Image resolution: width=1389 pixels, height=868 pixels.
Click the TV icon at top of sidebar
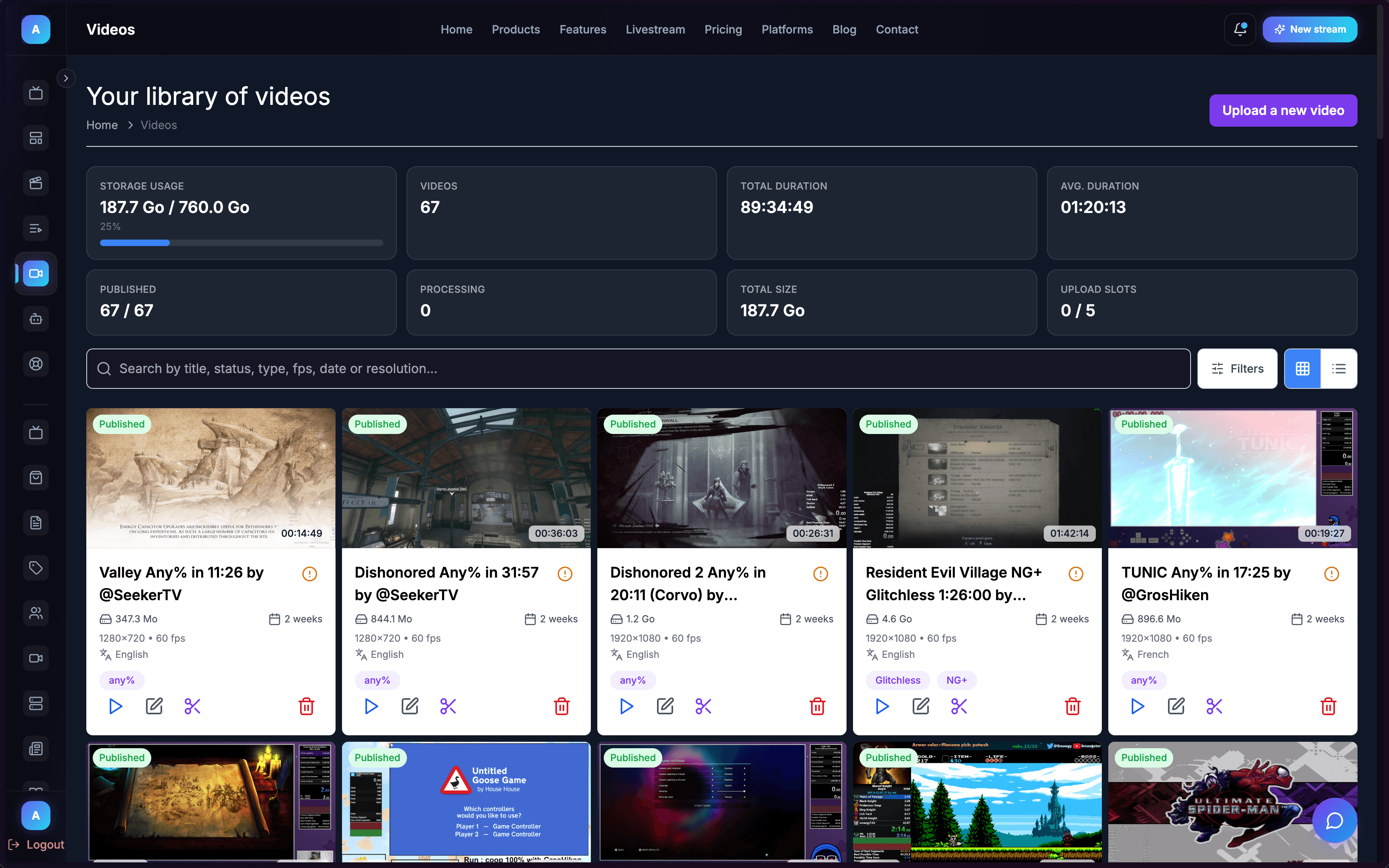tap(35, 93)
